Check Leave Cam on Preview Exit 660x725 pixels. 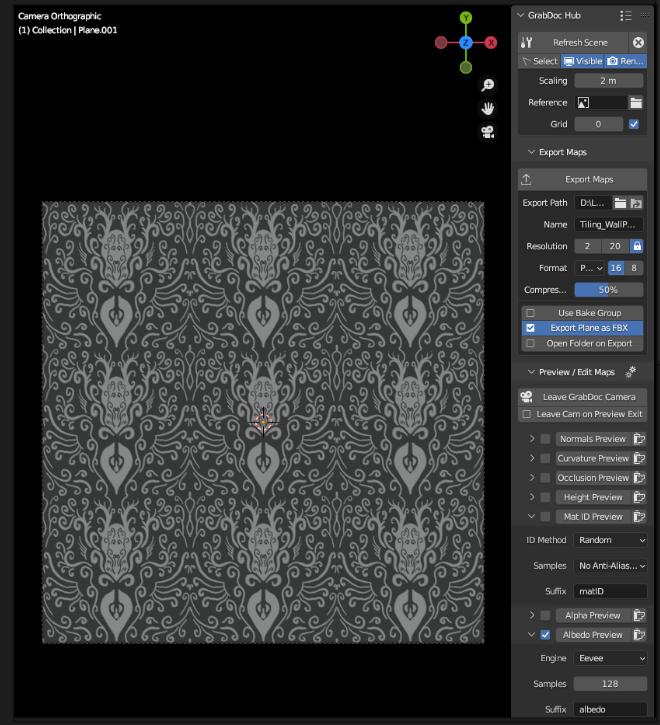tap(527, 414)
